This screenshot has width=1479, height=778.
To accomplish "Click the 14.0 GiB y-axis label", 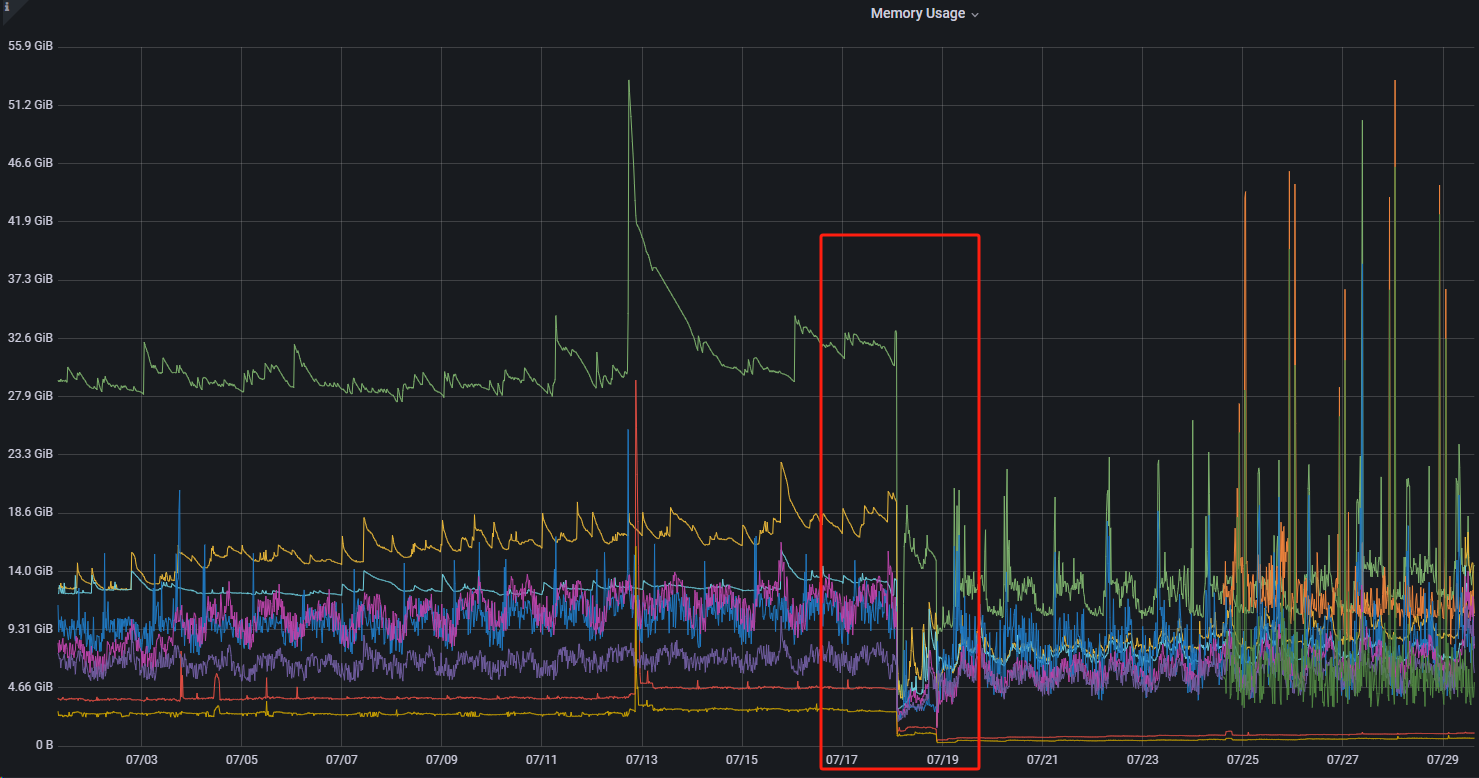I will tap(29, 571).
